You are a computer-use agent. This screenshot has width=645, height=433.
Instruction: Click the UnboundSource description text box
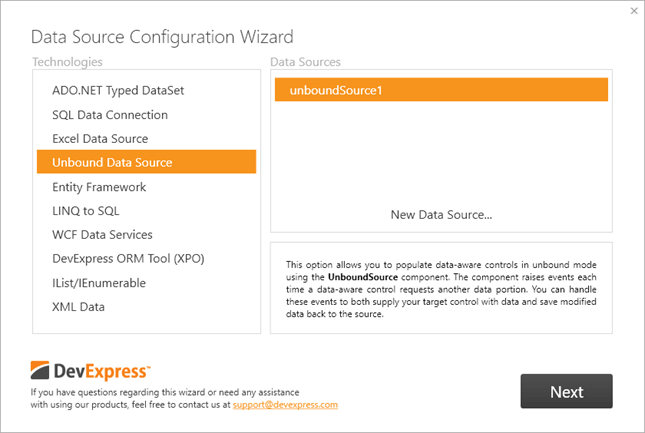pyautogui.click(x=441, y=287)
